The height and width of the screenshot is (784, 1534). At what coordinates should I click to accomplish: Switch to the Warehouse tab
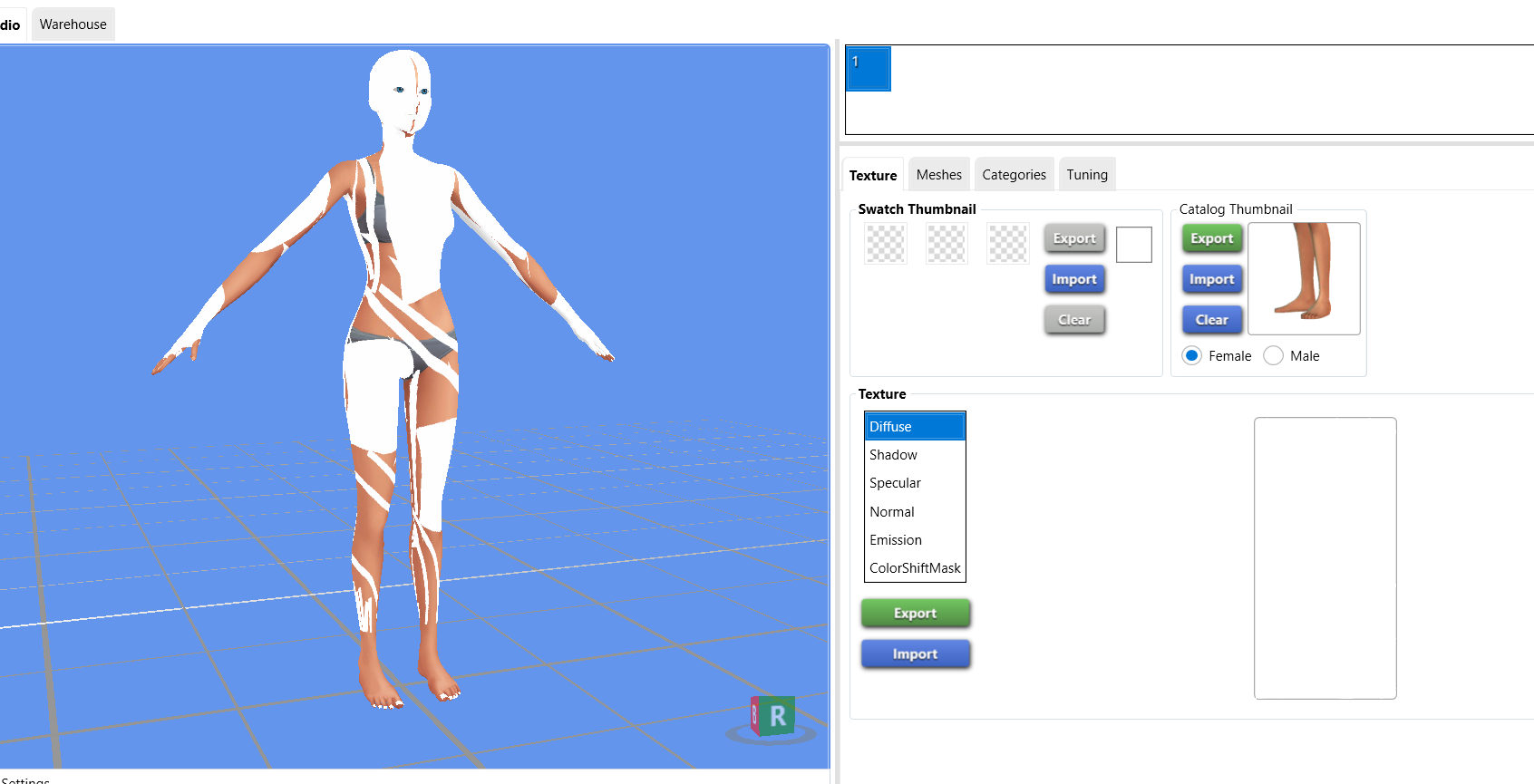[x=73, y=24]
